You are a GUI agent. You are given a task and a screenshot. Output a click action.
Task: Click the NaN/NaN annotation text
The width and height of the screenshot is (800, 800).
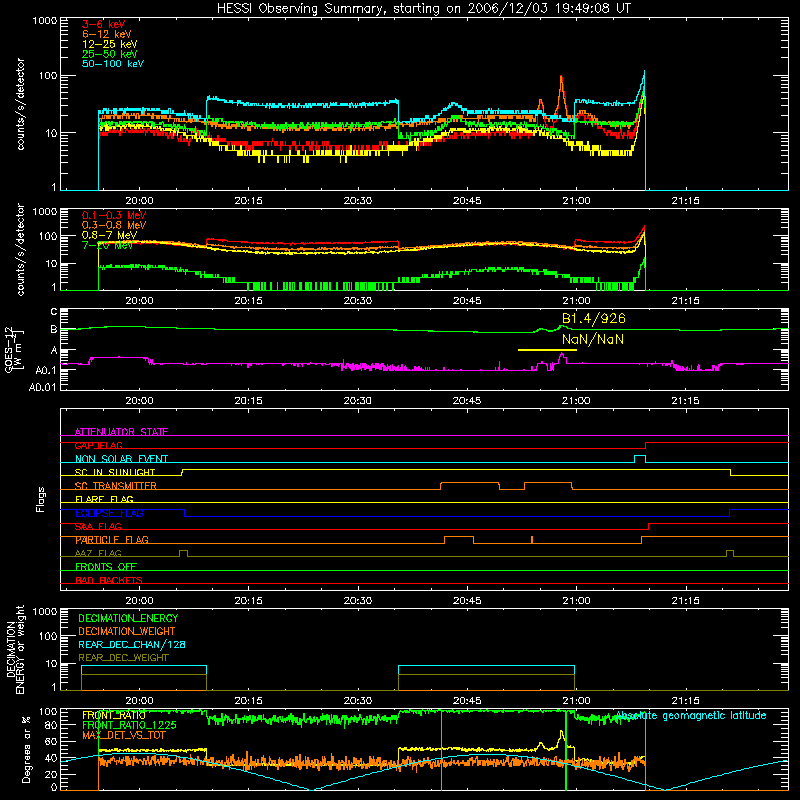tap(593, 339)
